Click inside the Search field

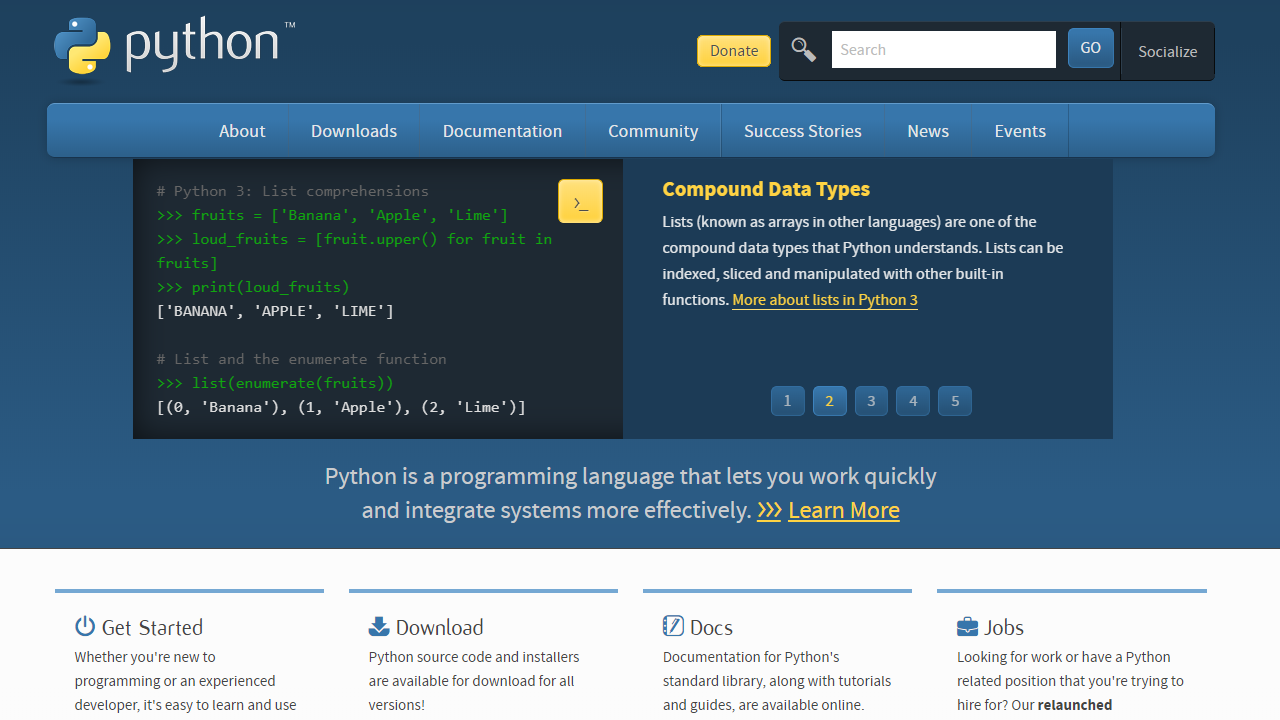point(943,49)
